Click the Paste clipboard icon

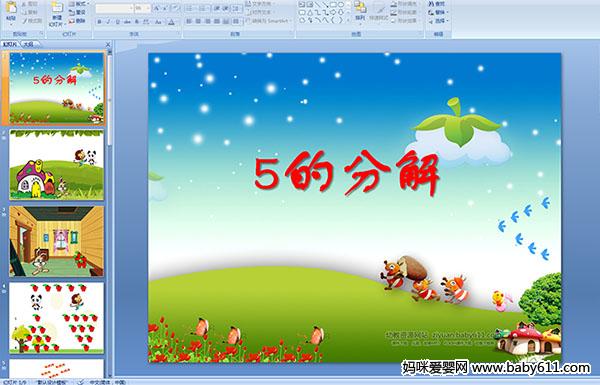[11, 8]
